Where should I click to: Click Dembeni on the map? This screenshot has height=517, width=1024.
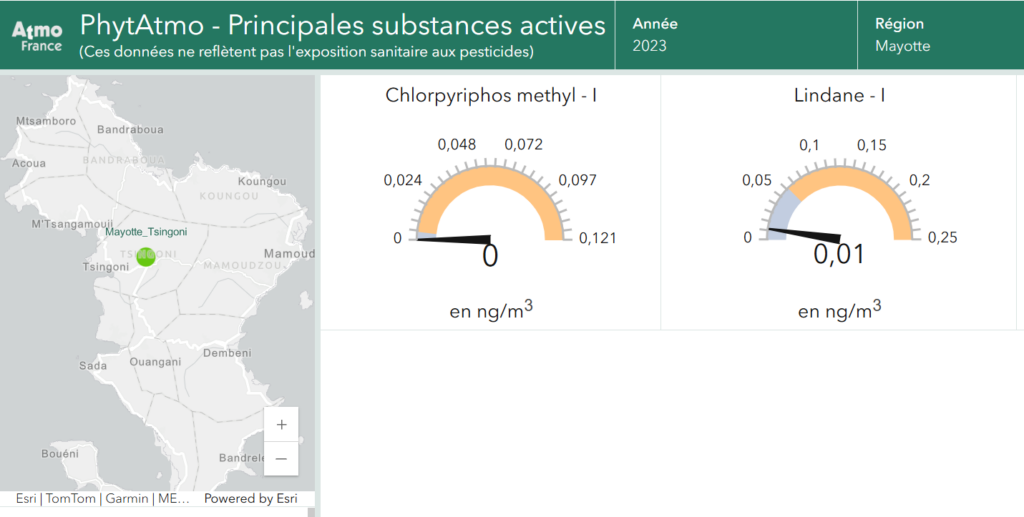point(227,353)
